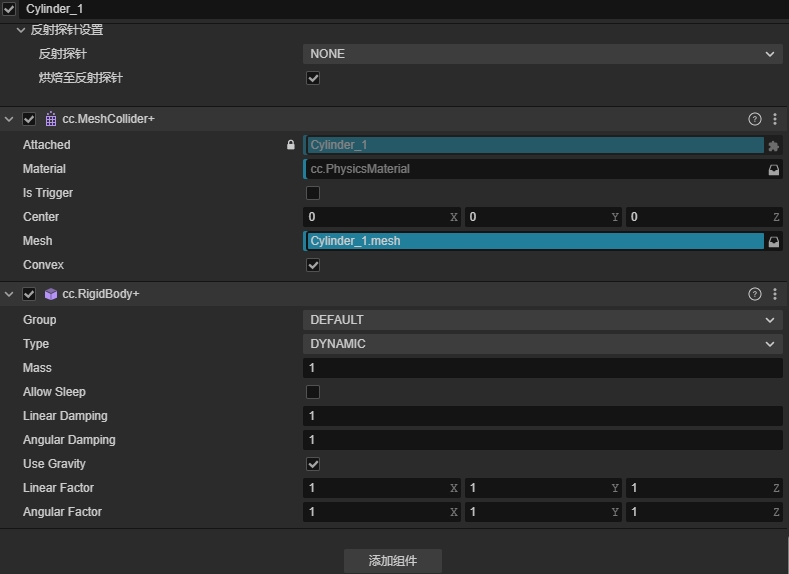Toggle the Cylinder_1 node active checkbox
This screenshot has width=789, height=574.
pyautogui.click(x=9, y=9)
